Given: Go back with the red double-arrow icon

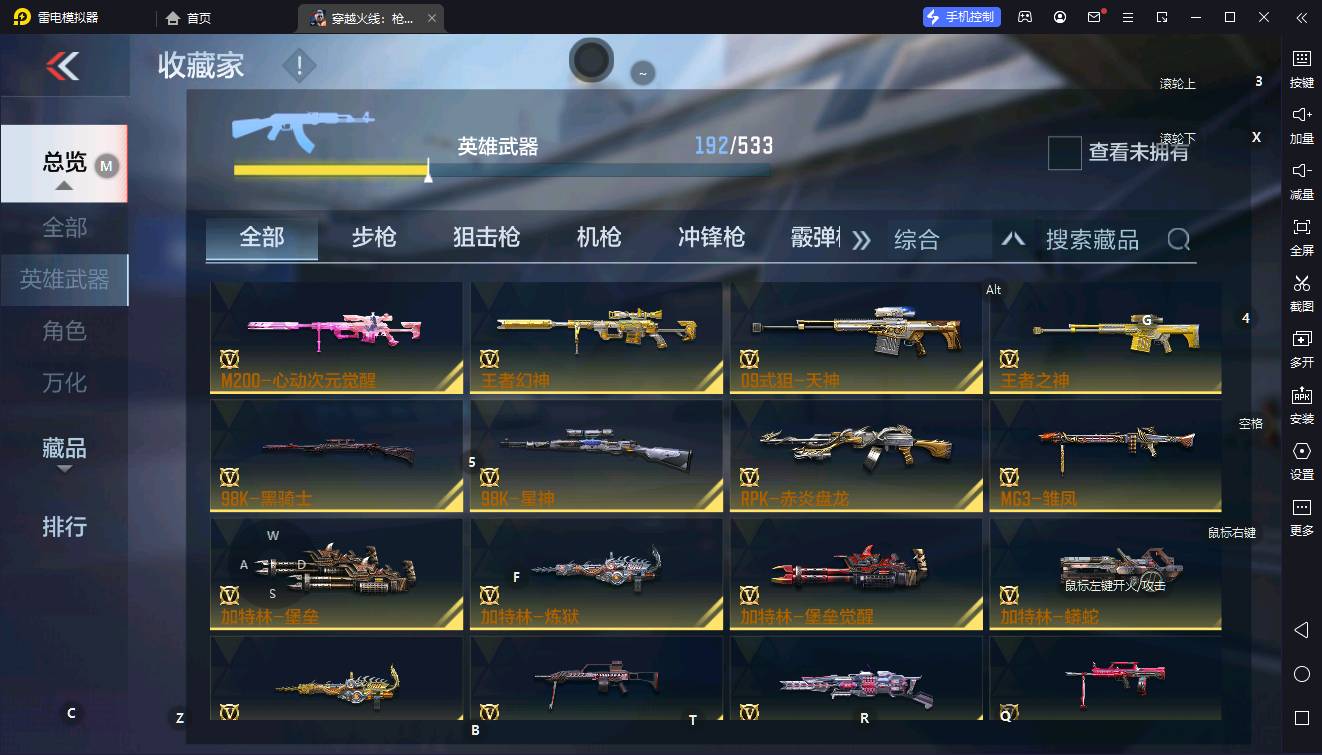Looking at the screenshot, I should (62, 66).
